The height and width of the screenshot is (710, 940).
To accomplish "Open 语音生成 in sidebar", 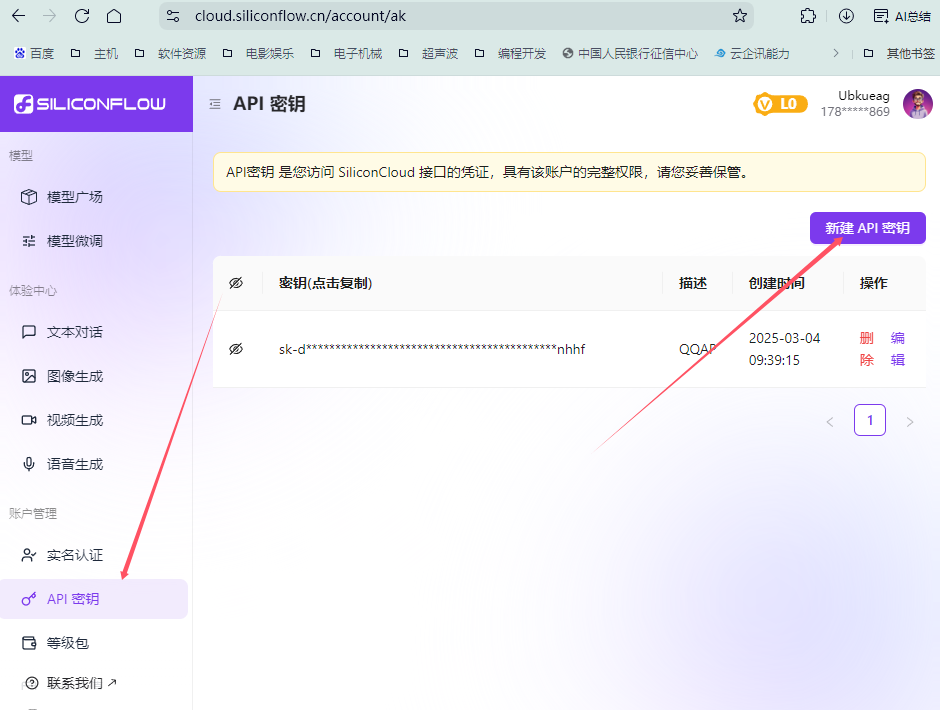I will pos(62,464).
